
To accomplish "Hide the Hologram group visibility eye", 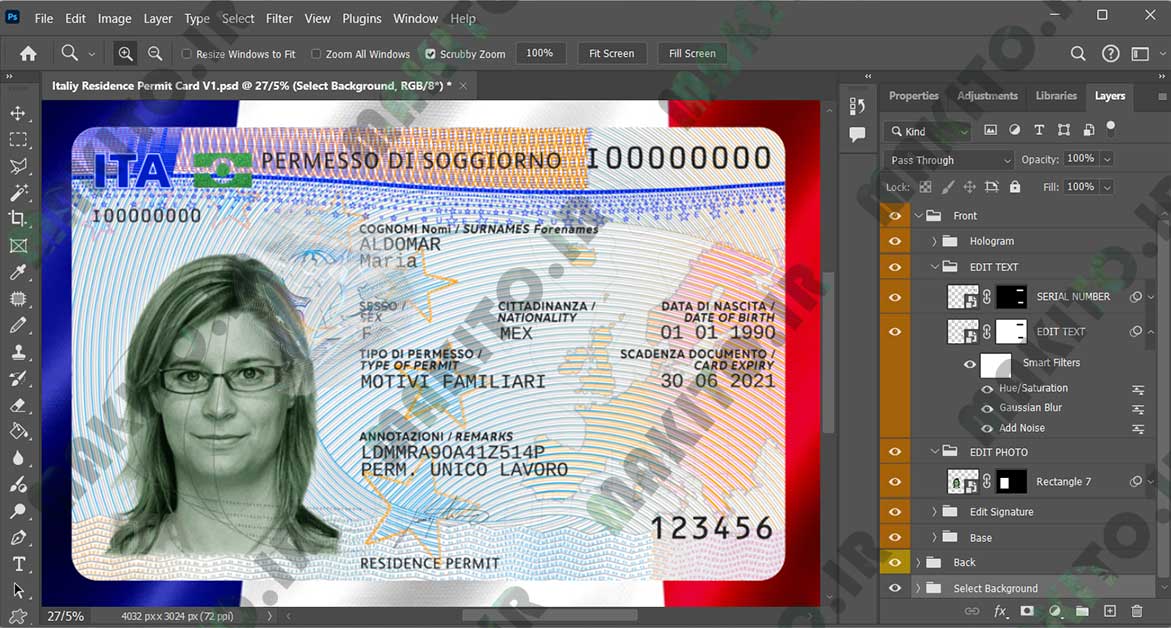I will (895, 241).
